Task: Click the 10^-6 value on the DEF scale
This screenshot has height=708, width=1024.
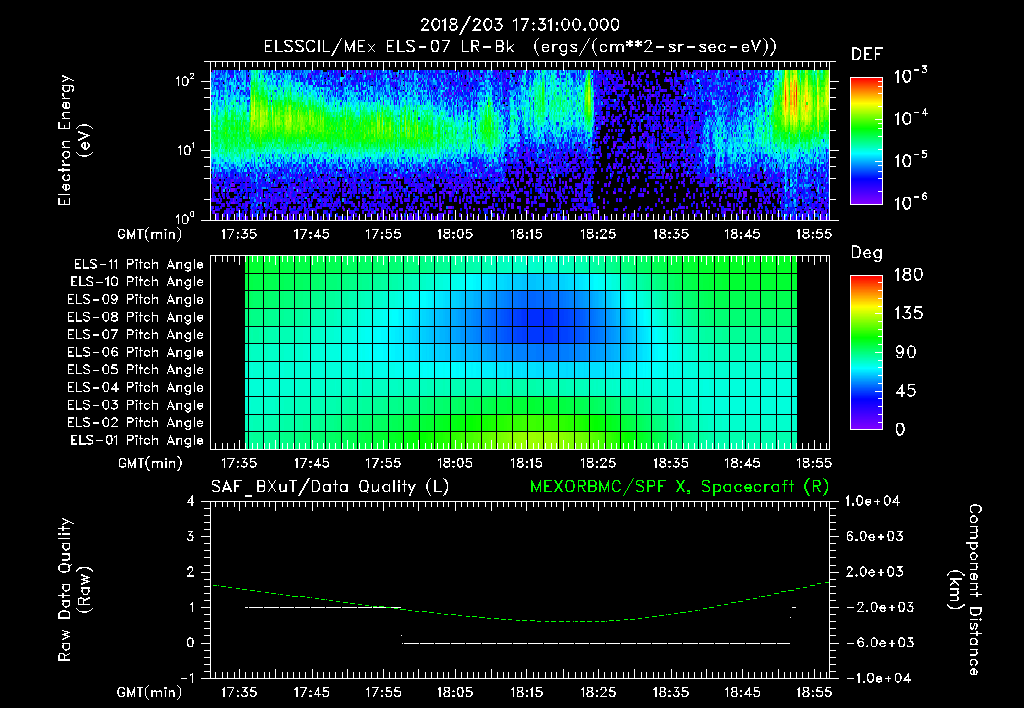Action: coord(910,202)
